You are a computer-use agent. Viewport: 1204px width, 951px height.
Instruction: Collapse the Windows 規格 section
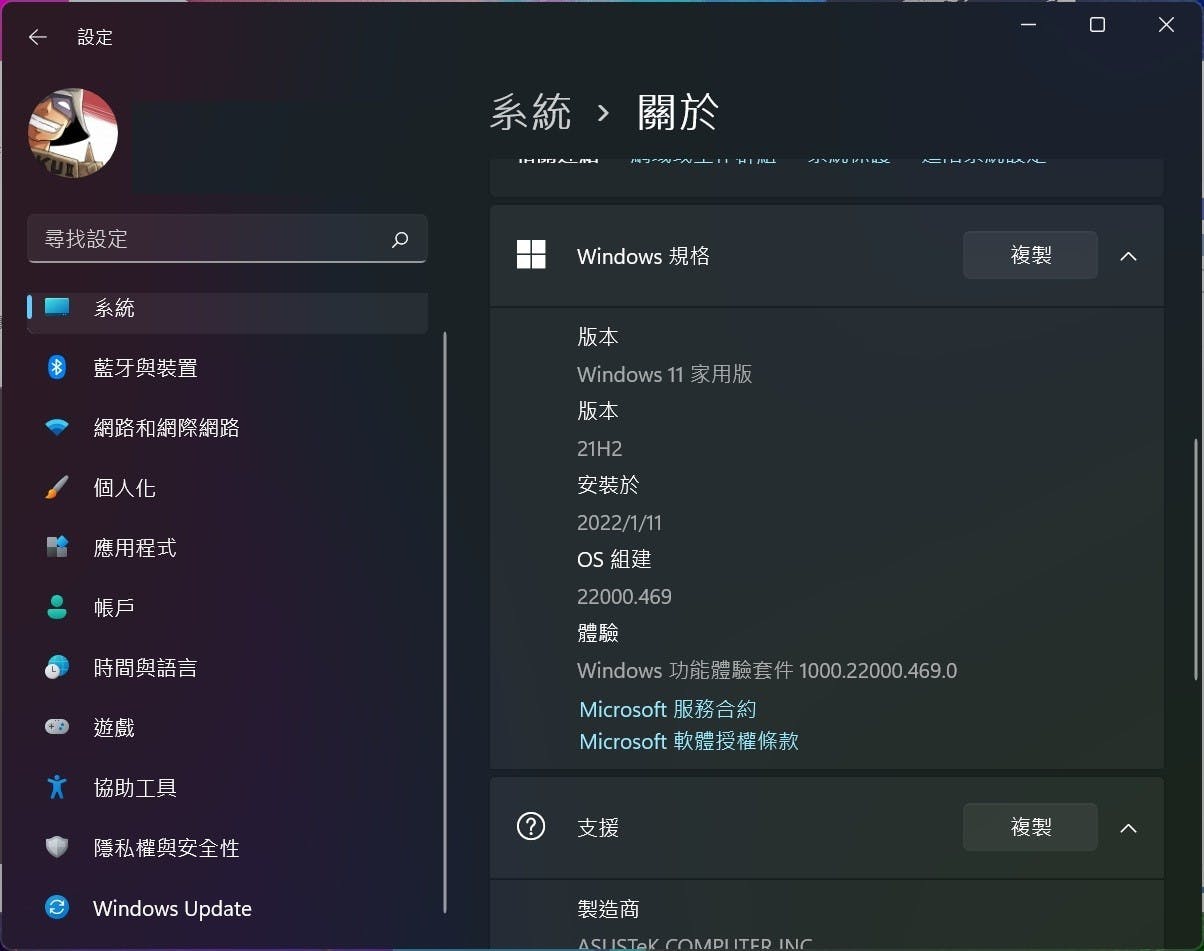pos(1128,256)
